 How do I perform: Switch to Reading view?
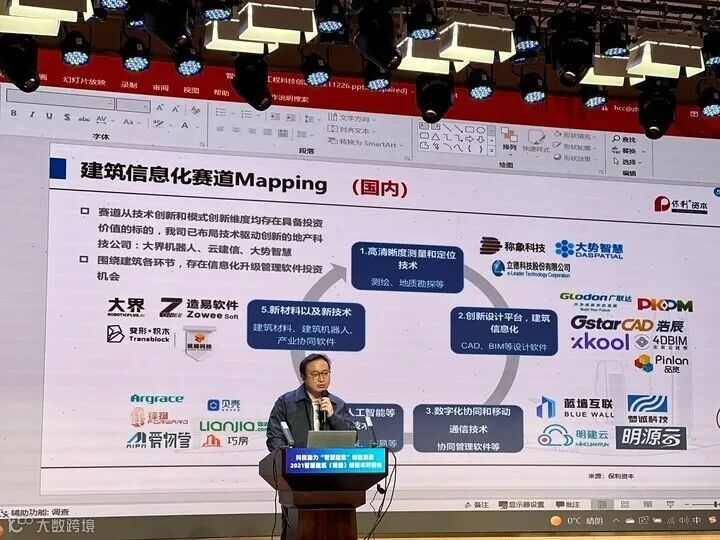(x=647, y=504)
